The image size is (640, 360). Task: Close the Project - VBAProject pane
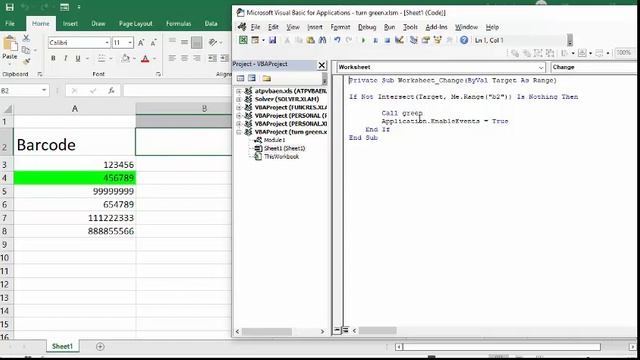click(322, 65)
